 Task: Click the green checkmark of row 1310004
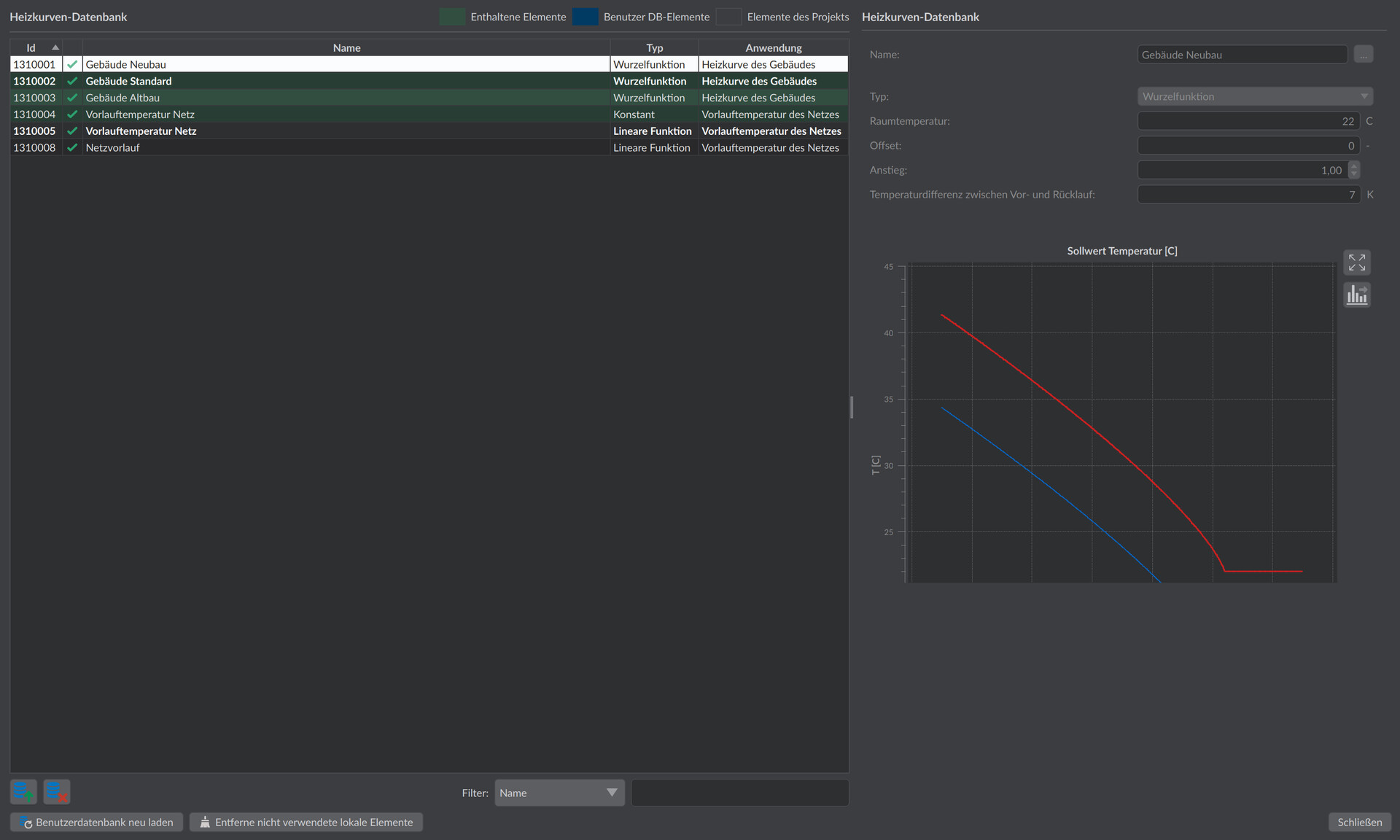(72, 114)
